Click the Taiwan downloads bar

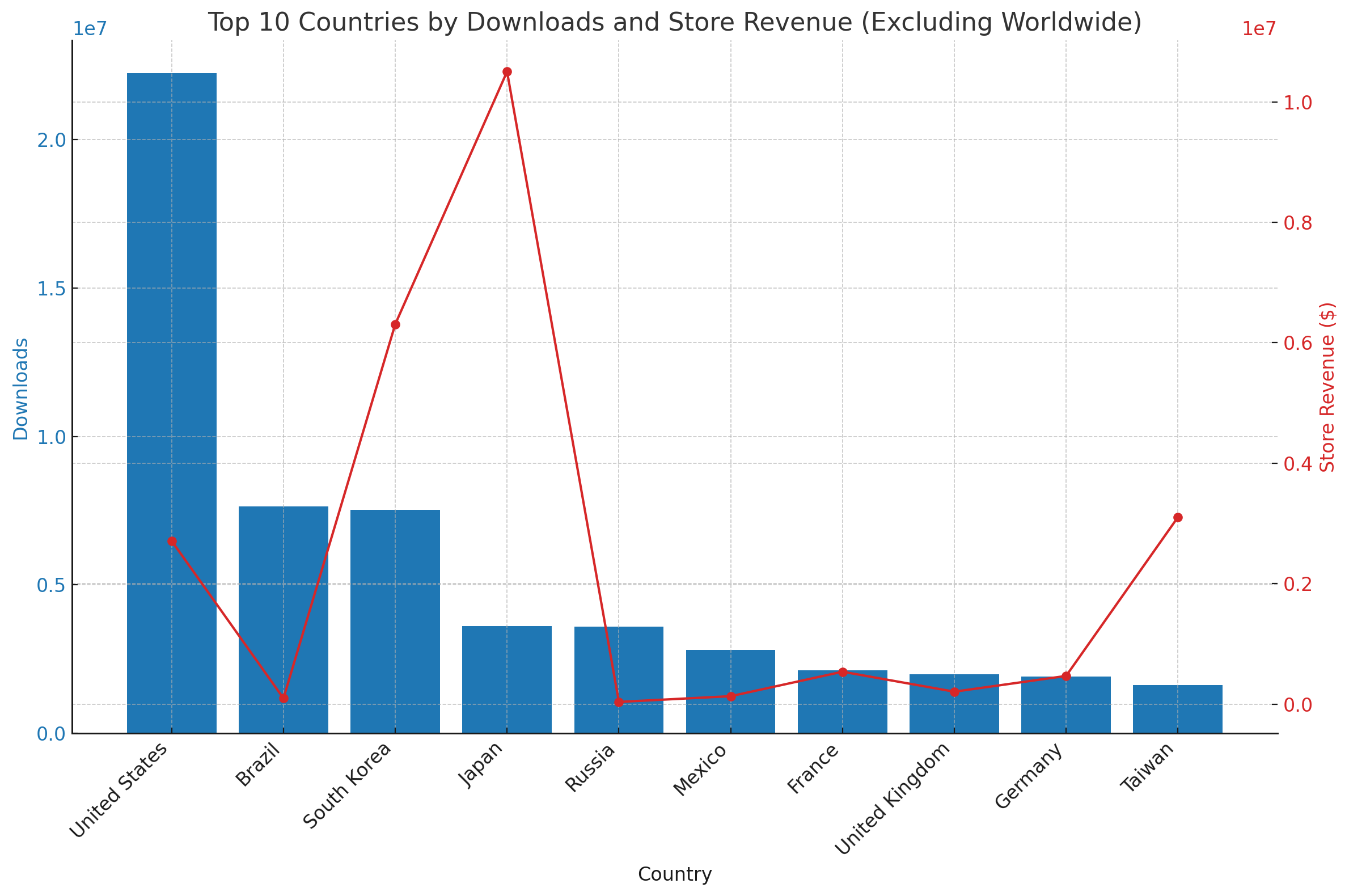click(1178, 710)
